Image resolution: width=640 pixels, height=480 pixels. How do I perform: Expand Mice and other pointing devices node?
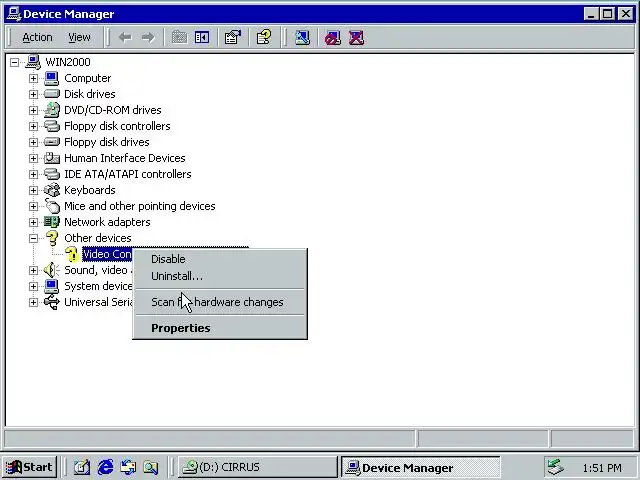tap(33, 207)
